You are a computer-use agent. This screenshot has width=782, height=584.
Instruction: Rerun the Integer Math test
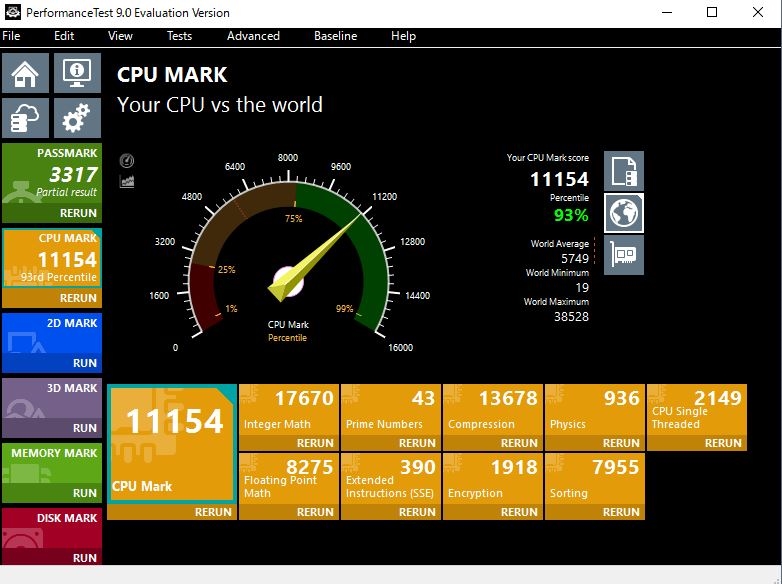tap(289, 443)
